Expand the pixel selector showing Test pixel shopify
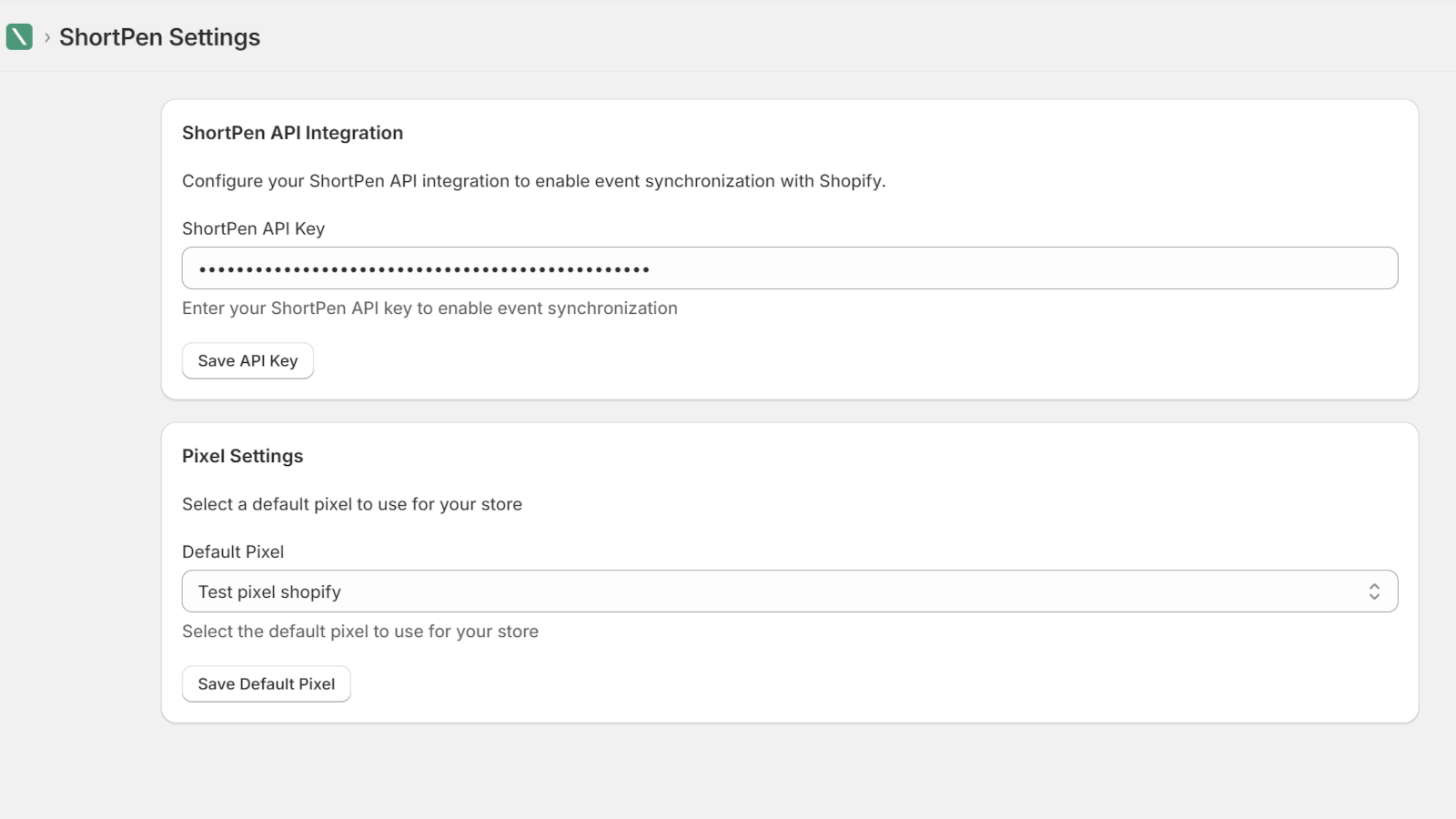This screenshot has width=1456, height=819. (790, 591)
